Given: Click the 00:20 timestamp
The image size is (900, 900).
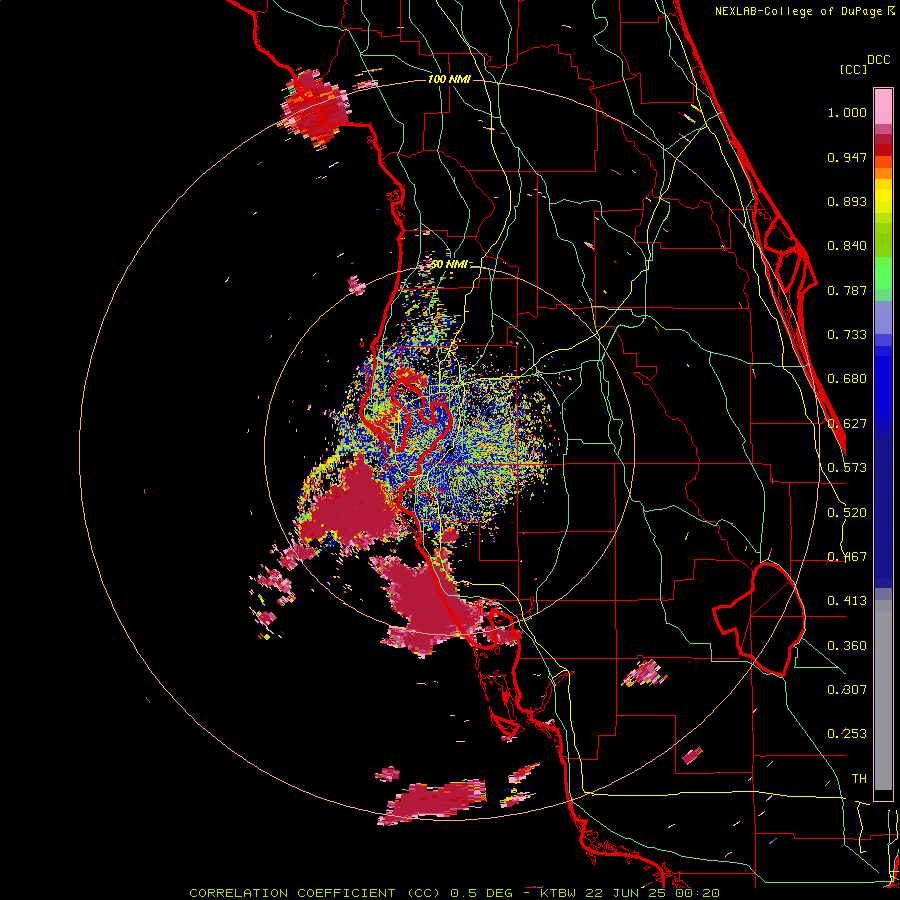Looking at the screenshot, I should [697, 893].
